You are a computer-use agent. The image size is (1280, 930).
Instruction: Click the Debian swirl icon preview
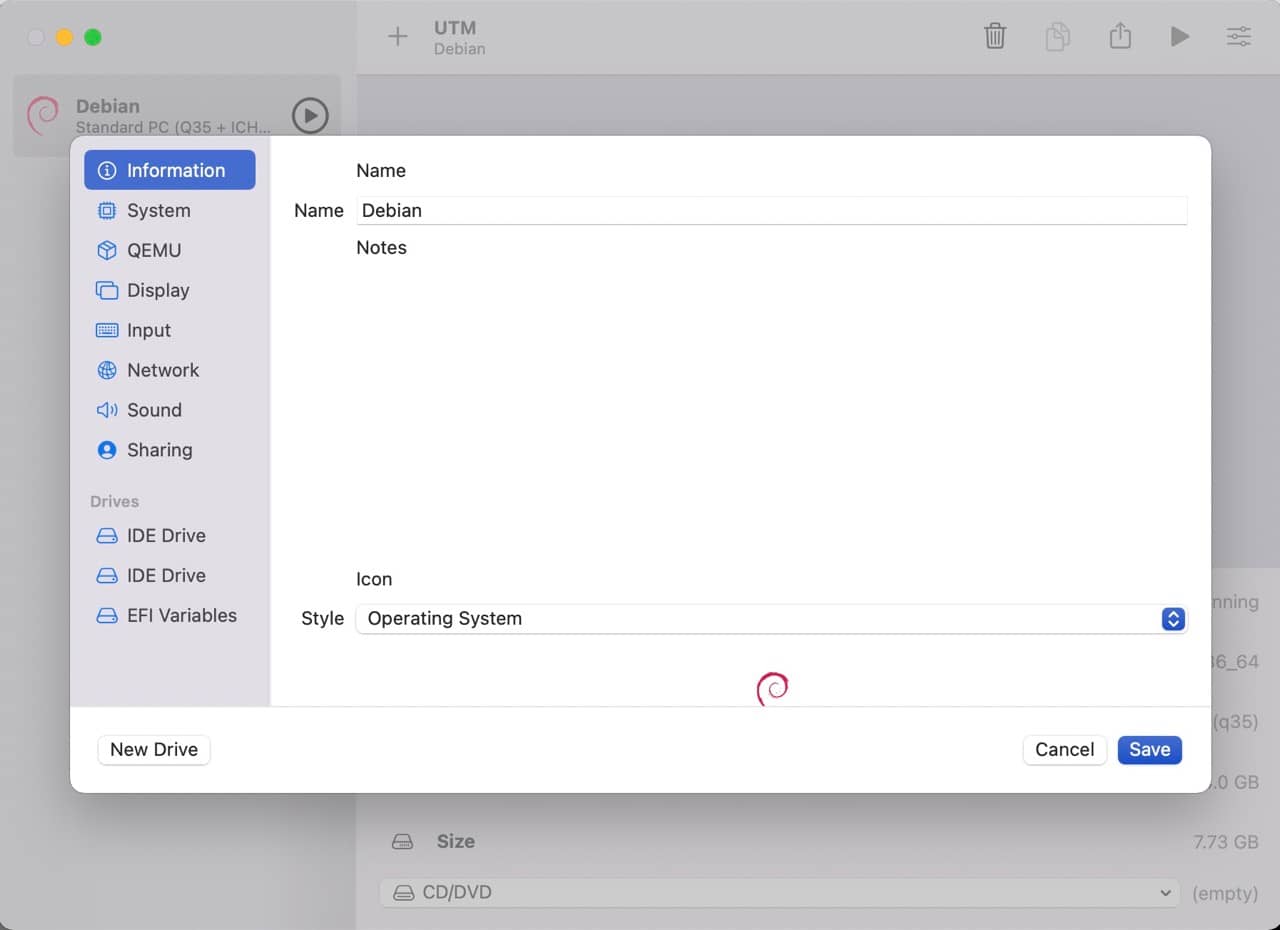(x=772, y=688)
